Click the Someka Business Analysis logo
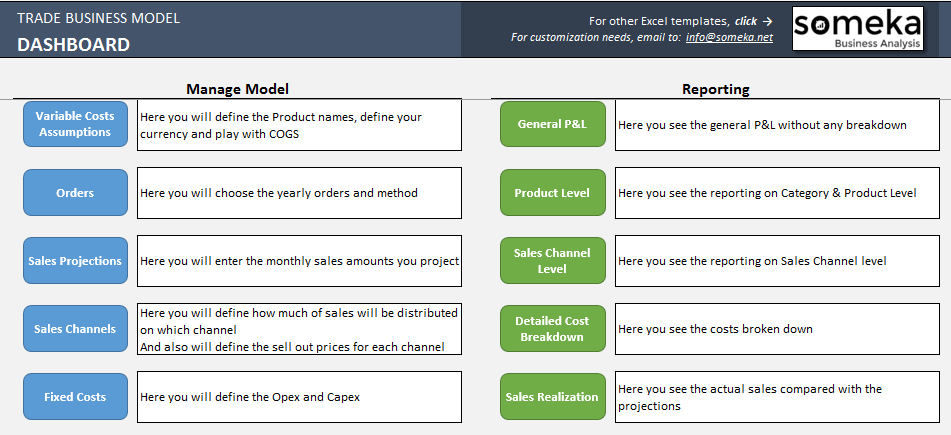Image resolution: width=951 pixels, height=435 pixels. [x=858, y=29]
